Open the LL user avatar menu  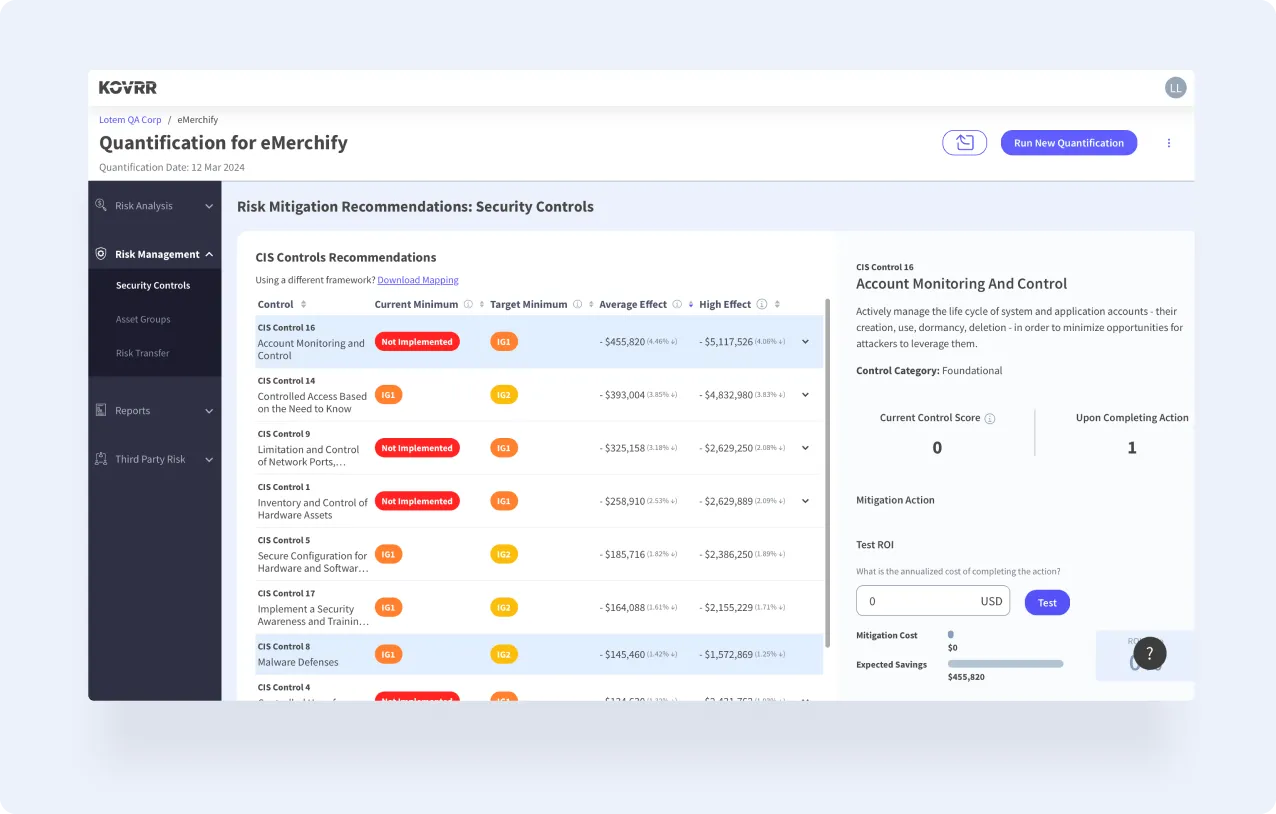pyautogui.click(x=1175, y=87)
